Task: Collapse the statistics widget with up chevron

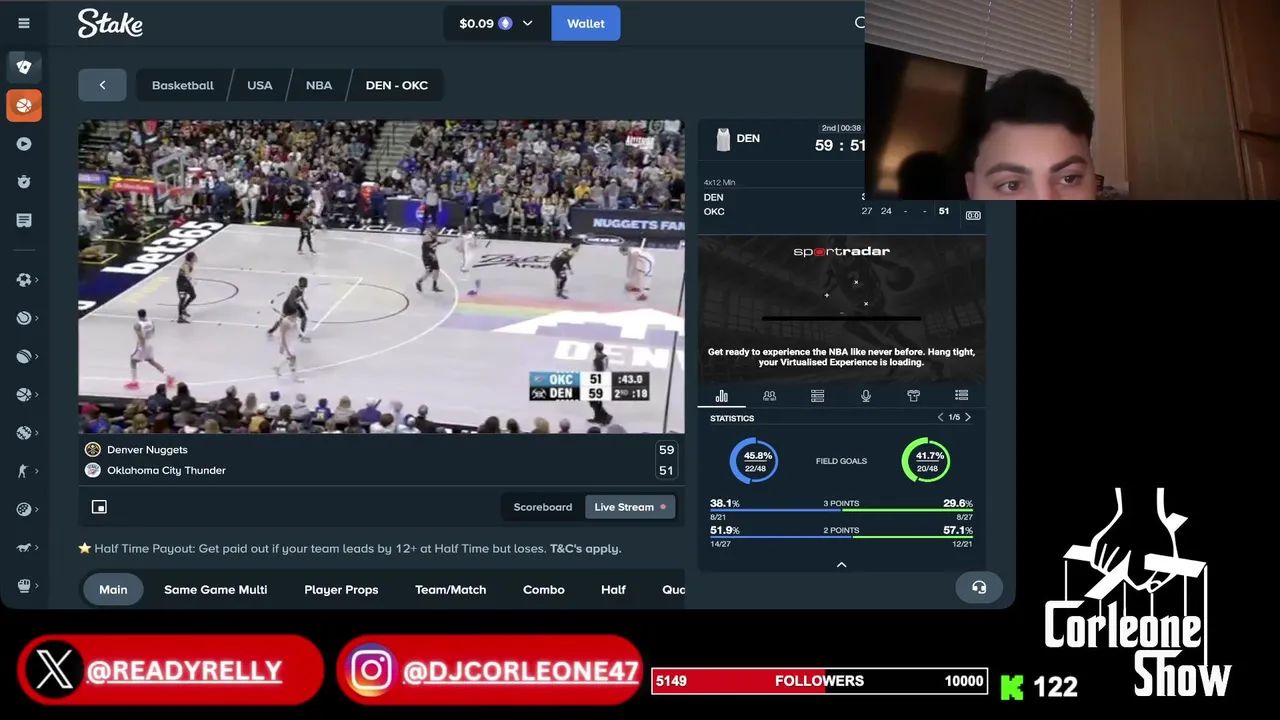Action: pyautogui.click(x=841, y=565)
